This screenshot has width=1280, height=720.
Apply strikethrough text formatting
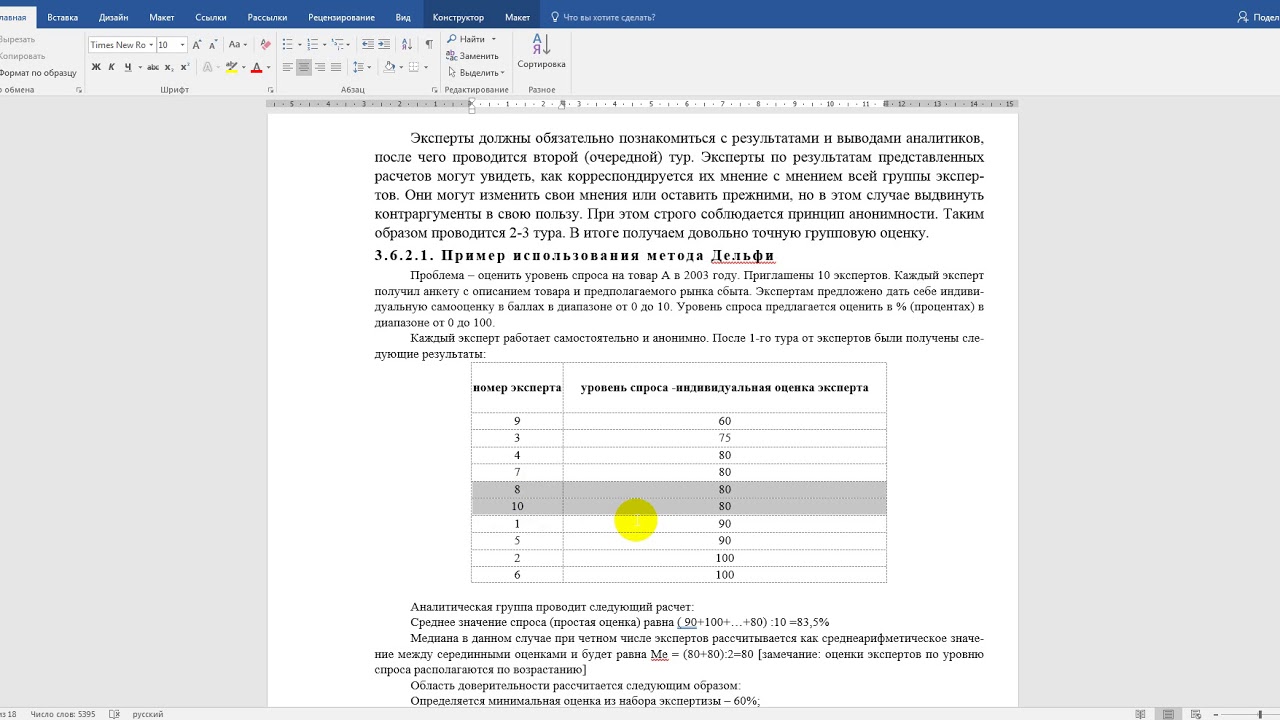point(153,67)
